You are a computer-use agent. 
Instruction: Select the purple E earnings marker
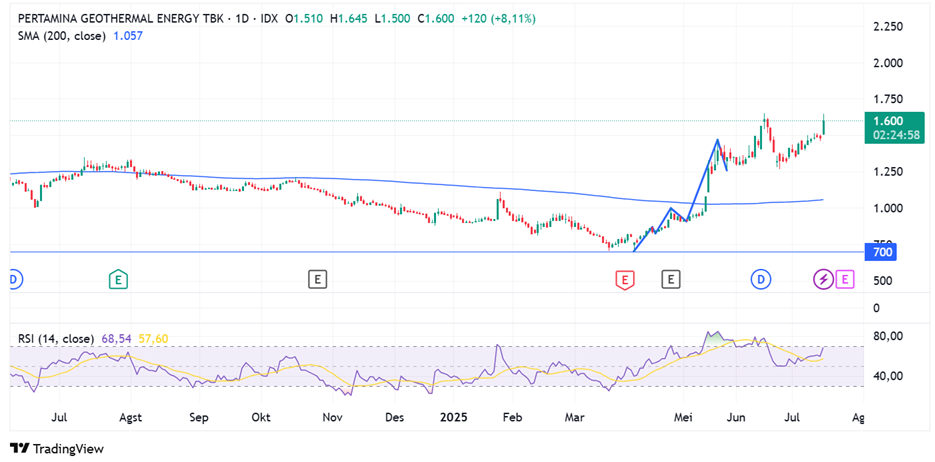click(845, 279)
